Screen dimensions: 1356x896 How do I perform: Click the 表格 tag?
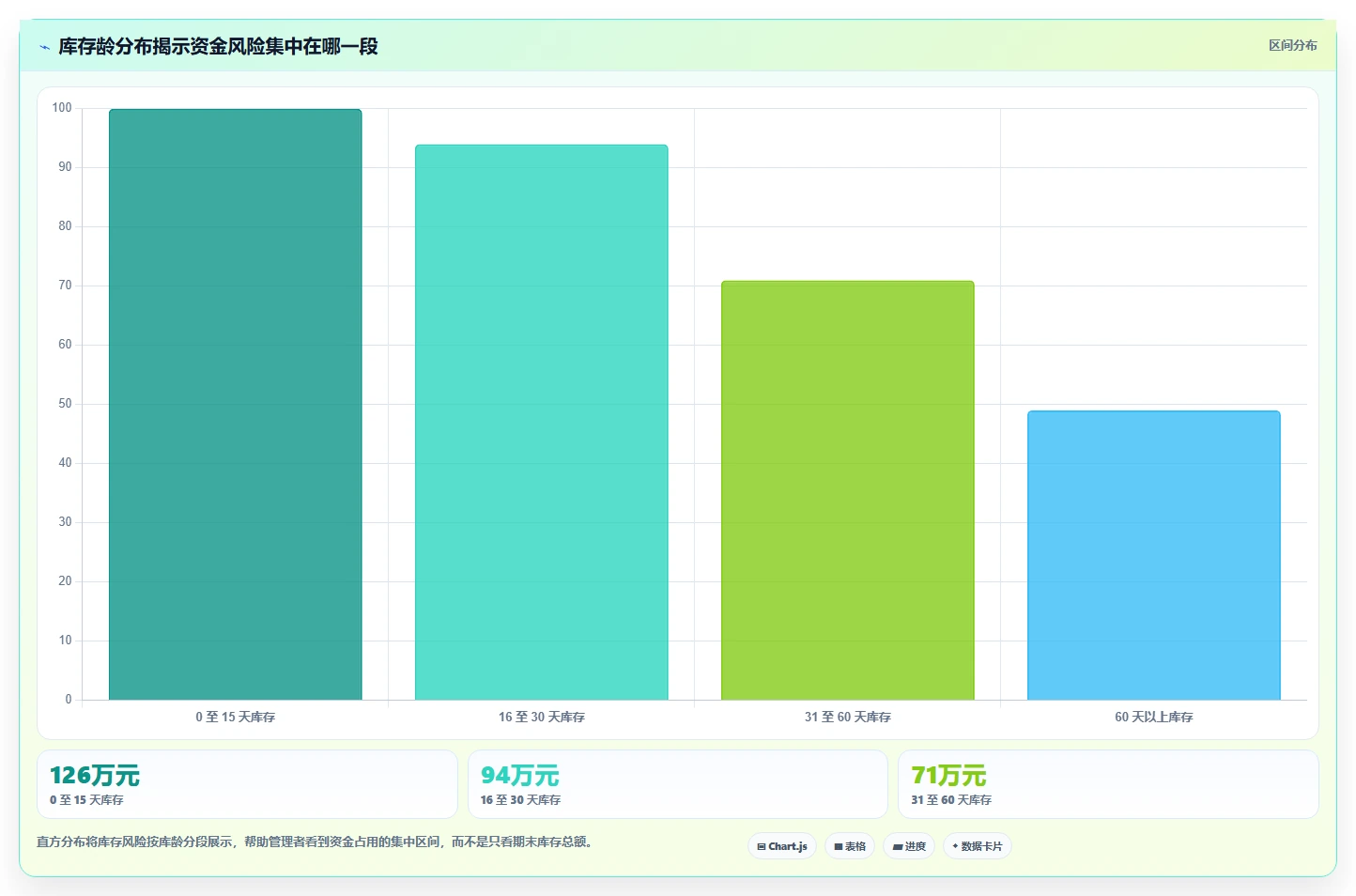[x=850, y=846]
